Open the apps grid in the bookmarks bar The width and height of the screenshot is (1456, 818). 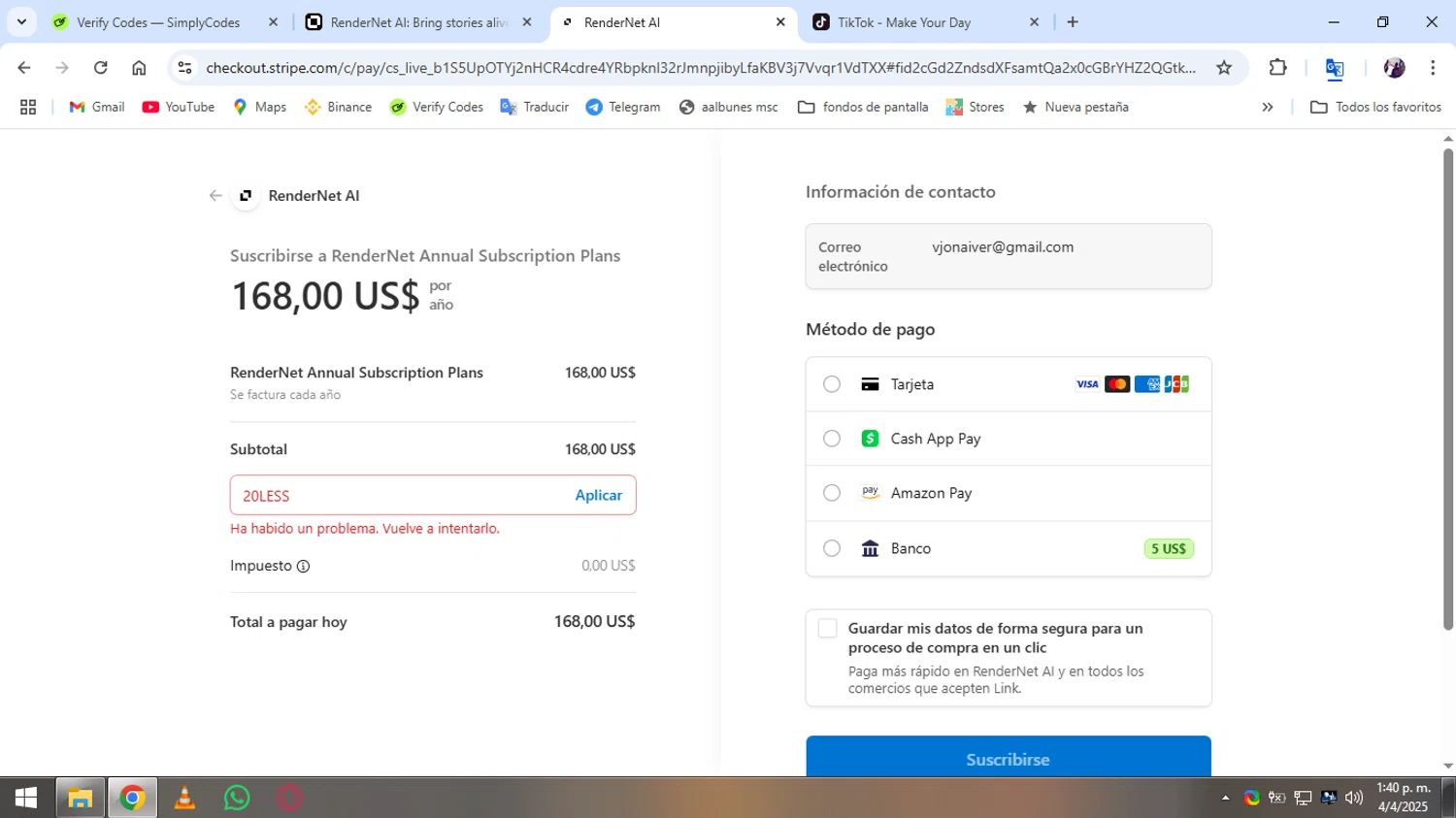(28, 107)
